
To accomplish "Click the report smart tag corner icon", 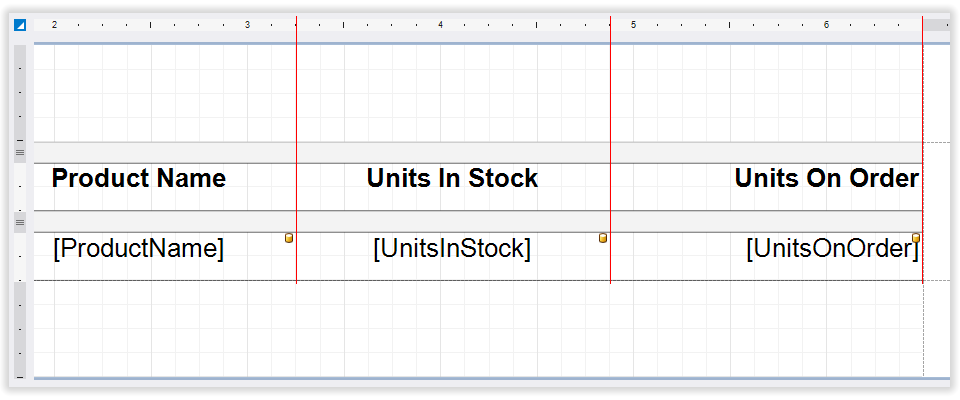I will [x=19, y=25].
